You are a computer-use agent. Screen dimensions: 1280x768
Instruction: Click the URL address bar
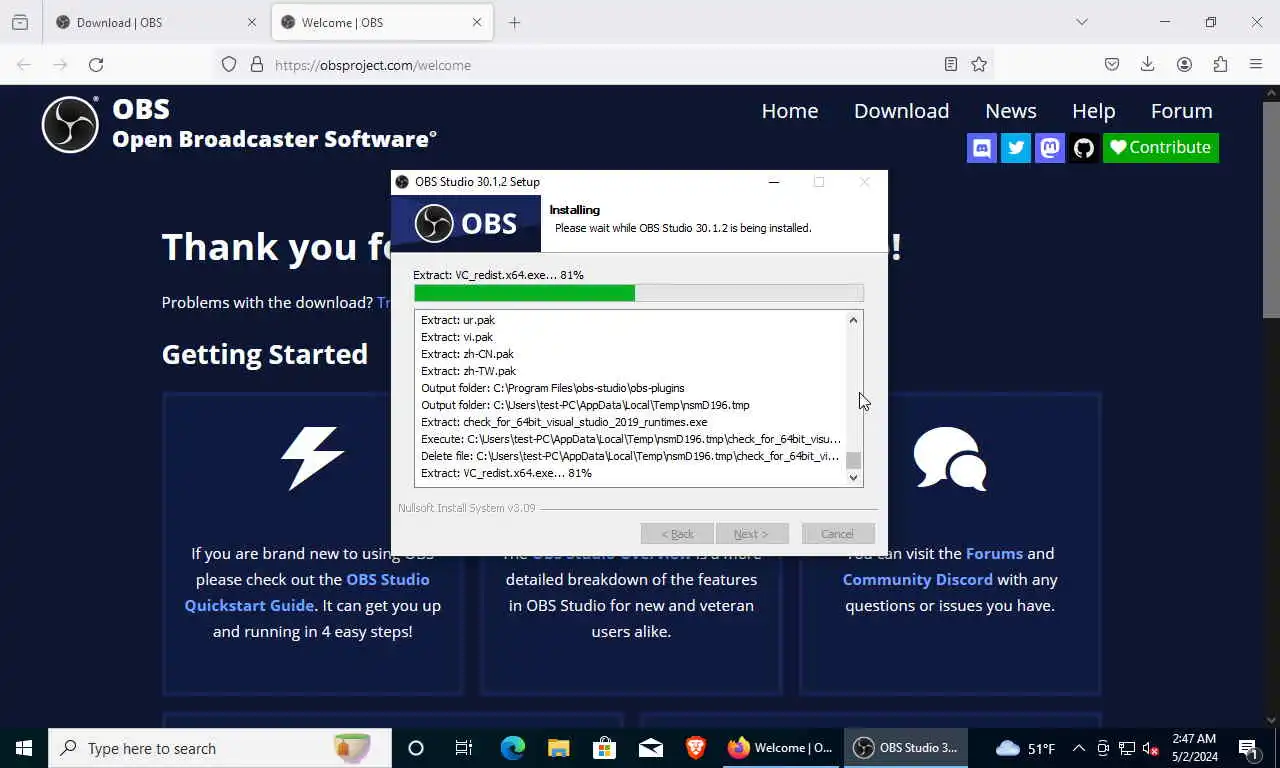[x=605, y=65]
